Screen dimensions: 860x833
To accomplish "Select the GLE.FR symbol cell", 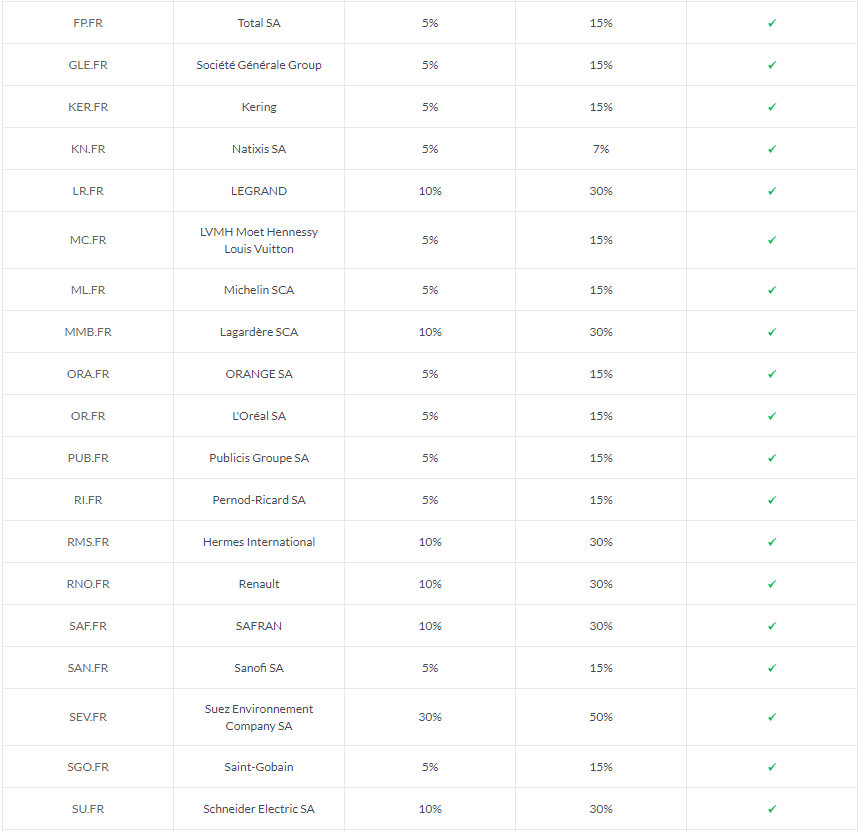I will [88, 65].
